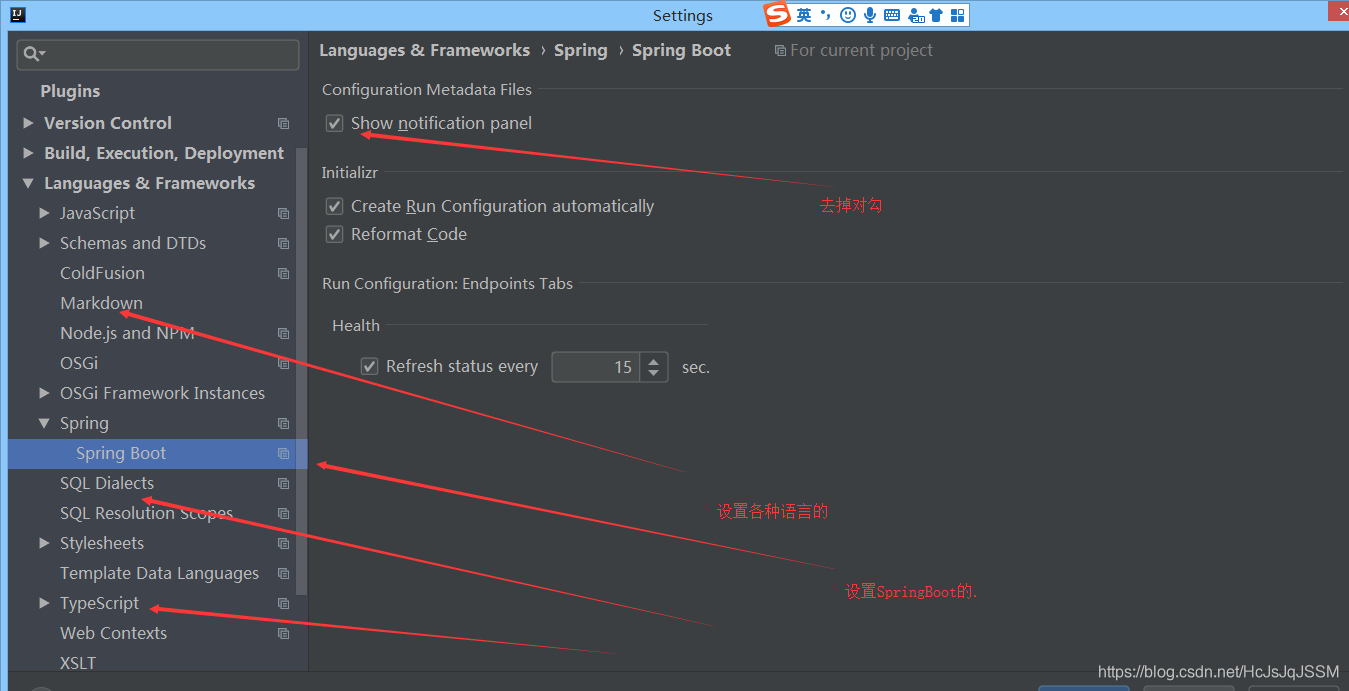Open the Plugins settings page
The width and height of the screenshot is (1349, 691).
tap(70, 91)
